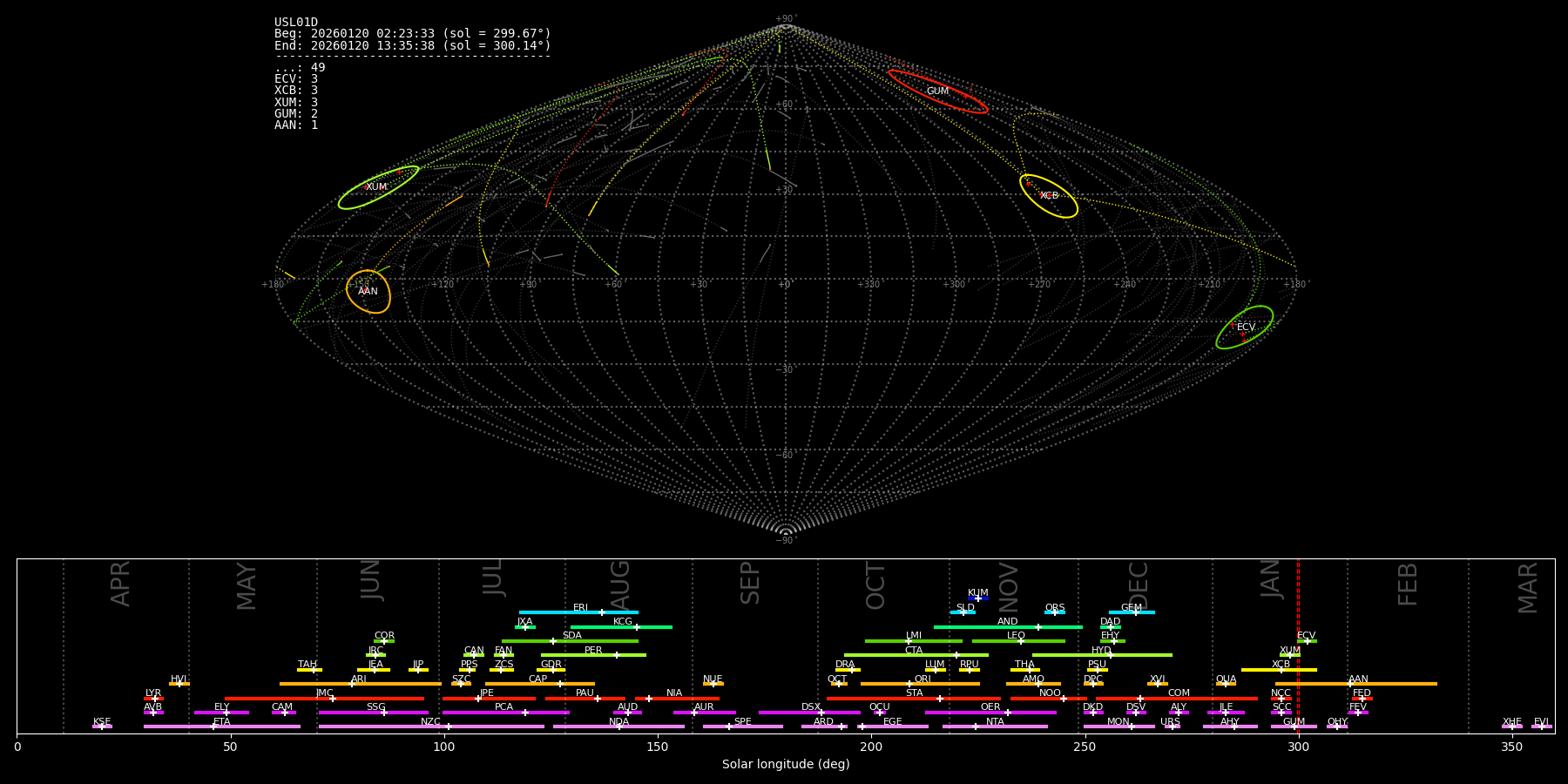
Task: Select the PER shower bar in timeline
Action: click(x=593, y=655)
